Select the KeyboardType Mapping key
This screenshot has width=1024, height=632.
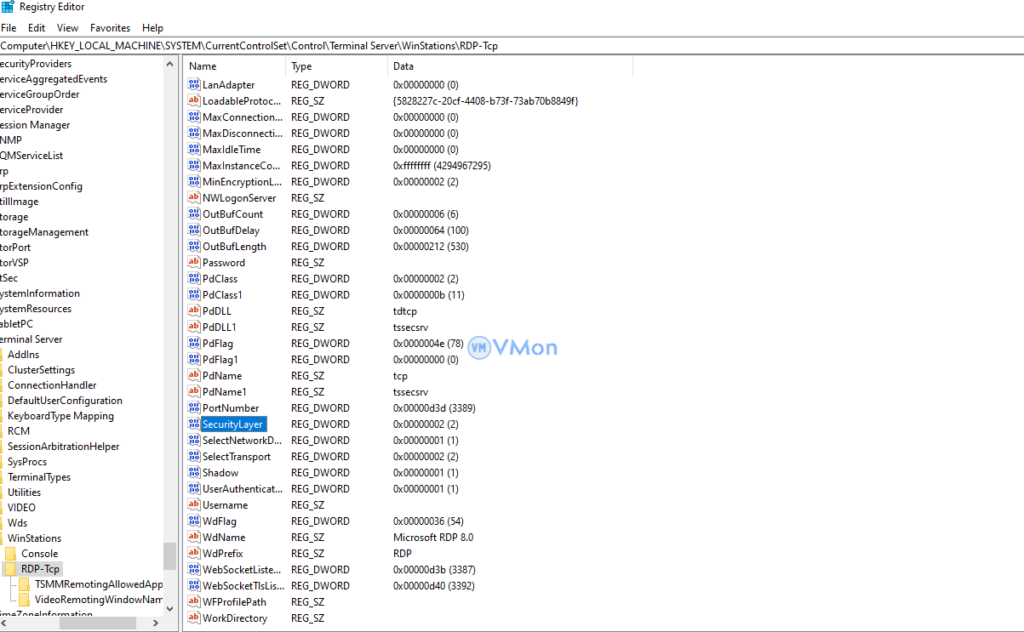pos(61,416)
